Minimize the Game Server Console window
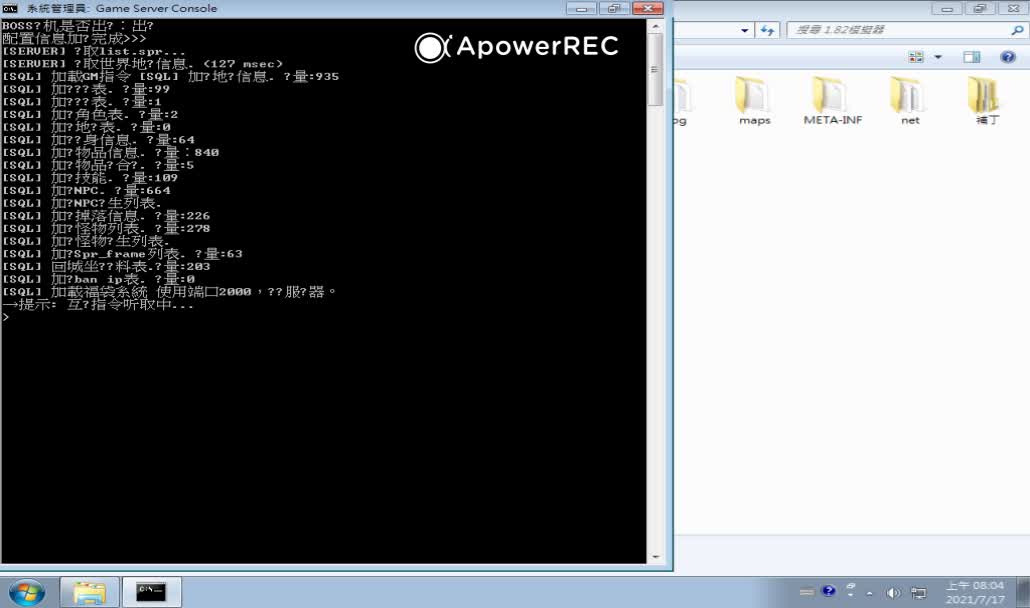 (581, 9)
